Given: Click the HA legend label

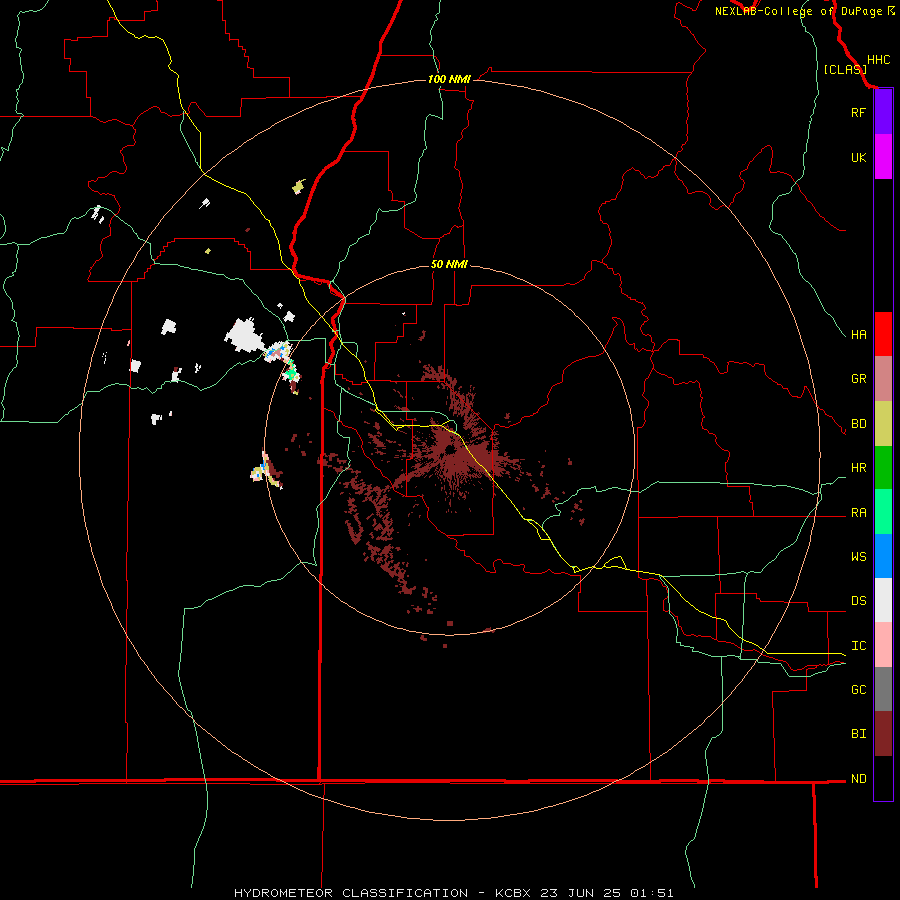Looking at the screenshot, I should 858,335.
